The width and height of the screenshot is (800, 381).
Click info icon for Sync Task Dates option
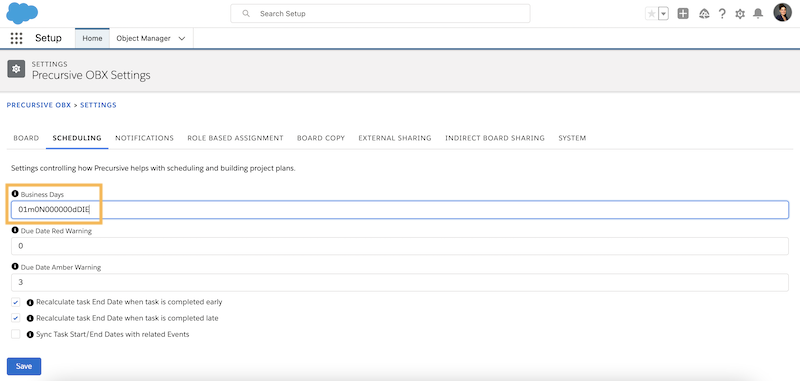(30, 335)
